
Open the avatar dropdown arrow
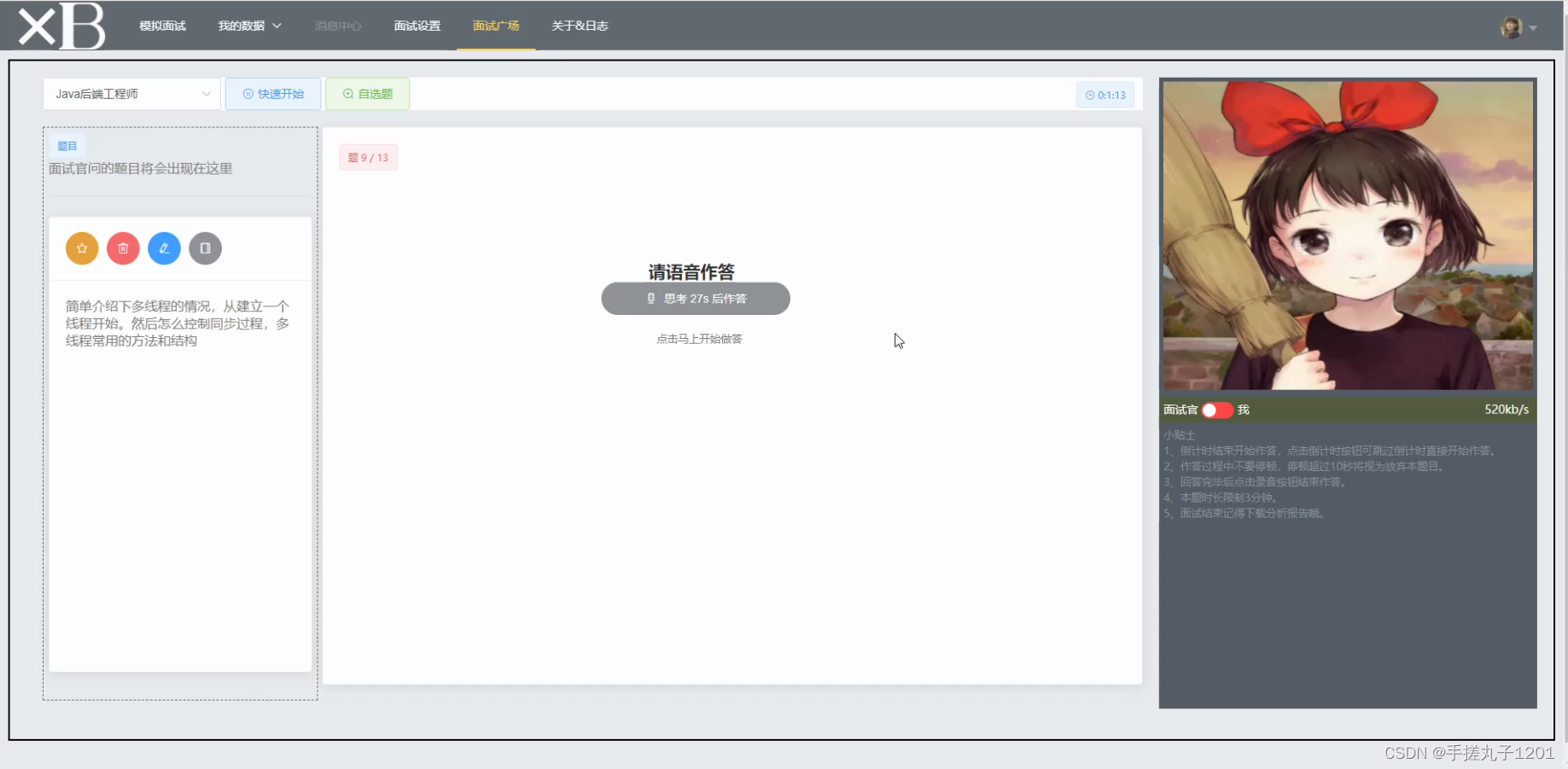pos(1533,28)
